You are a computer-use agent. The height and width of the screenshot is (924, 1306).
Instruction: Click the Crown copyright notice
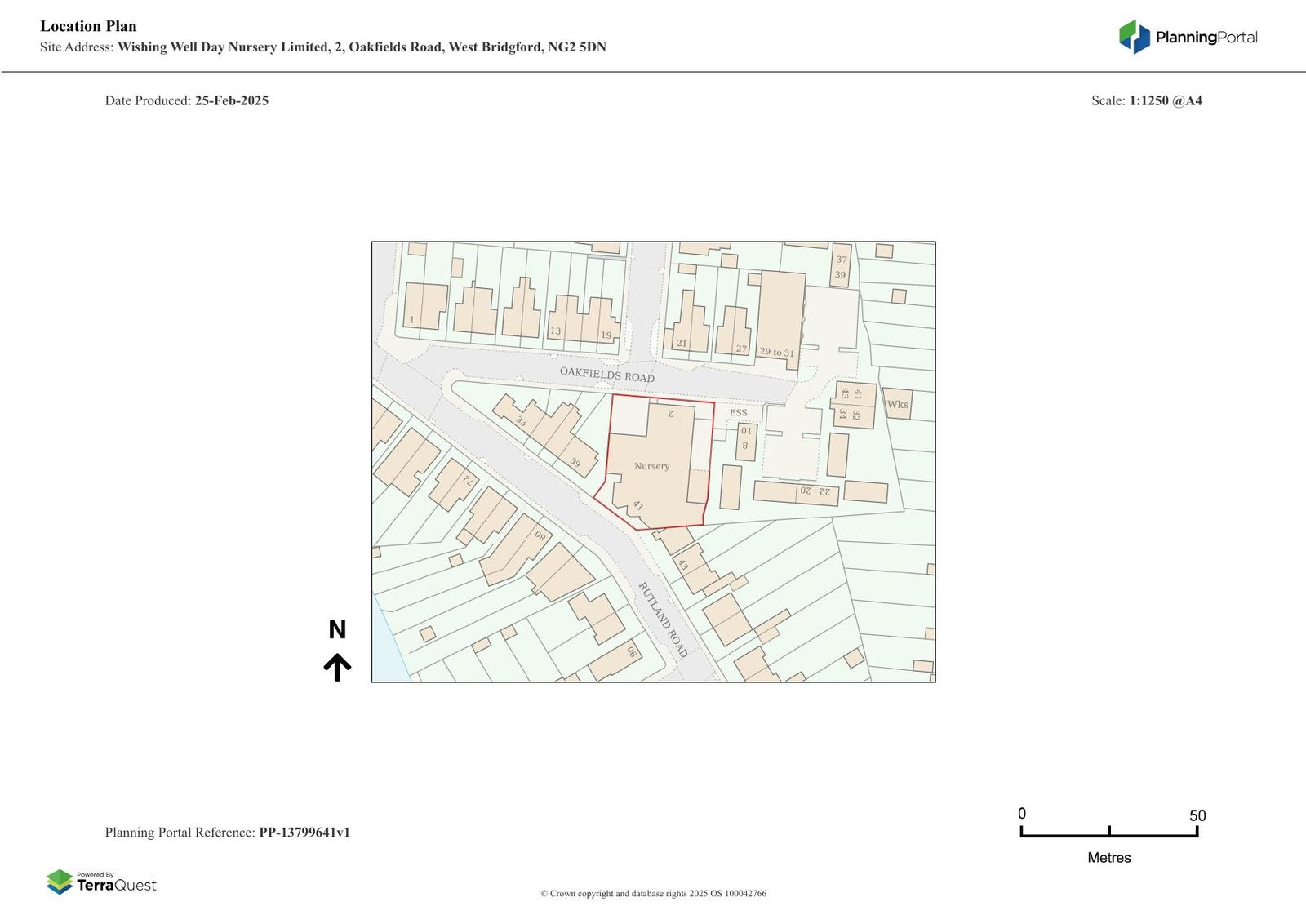(x=653, y=893)
